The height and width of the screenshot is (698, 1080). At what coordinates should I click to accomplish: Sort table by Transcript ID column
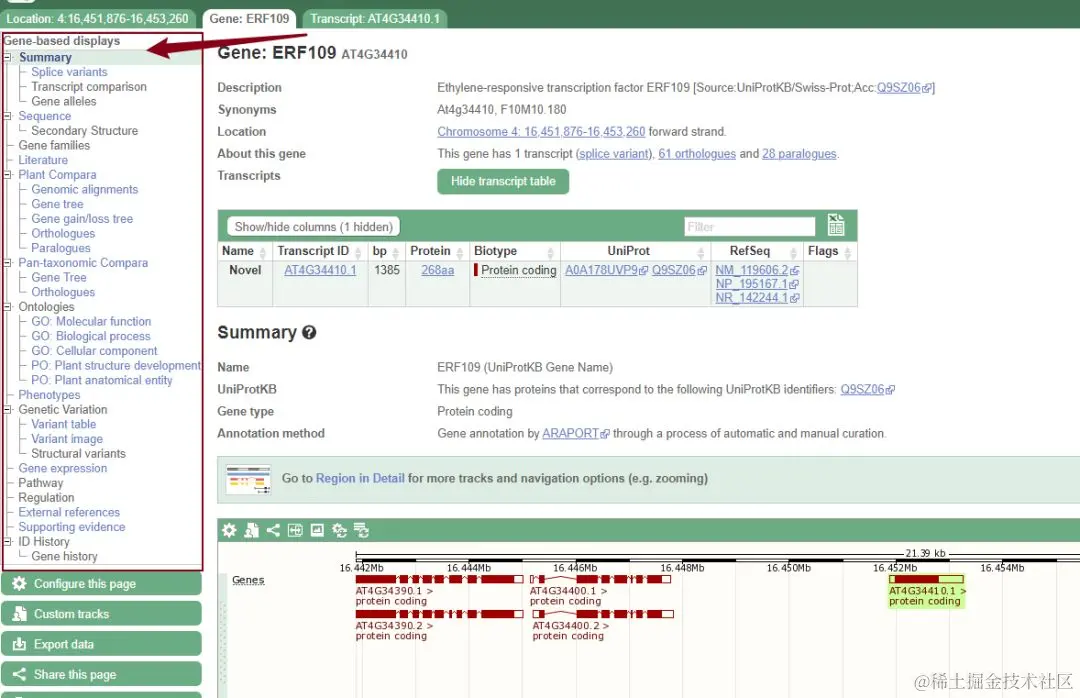coord(358,252)
